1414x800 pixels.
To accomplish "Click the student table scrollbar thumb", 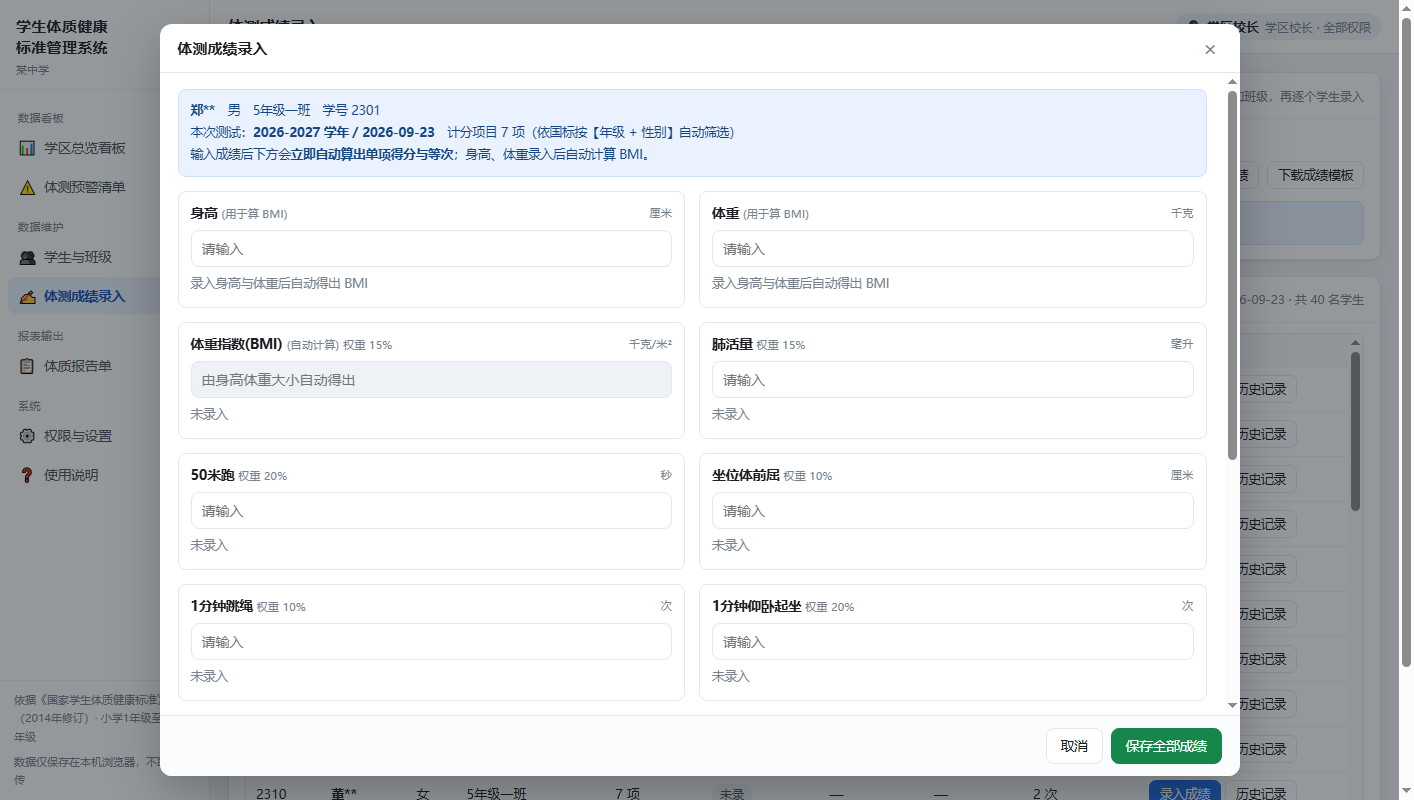I will coord(1356,431).
